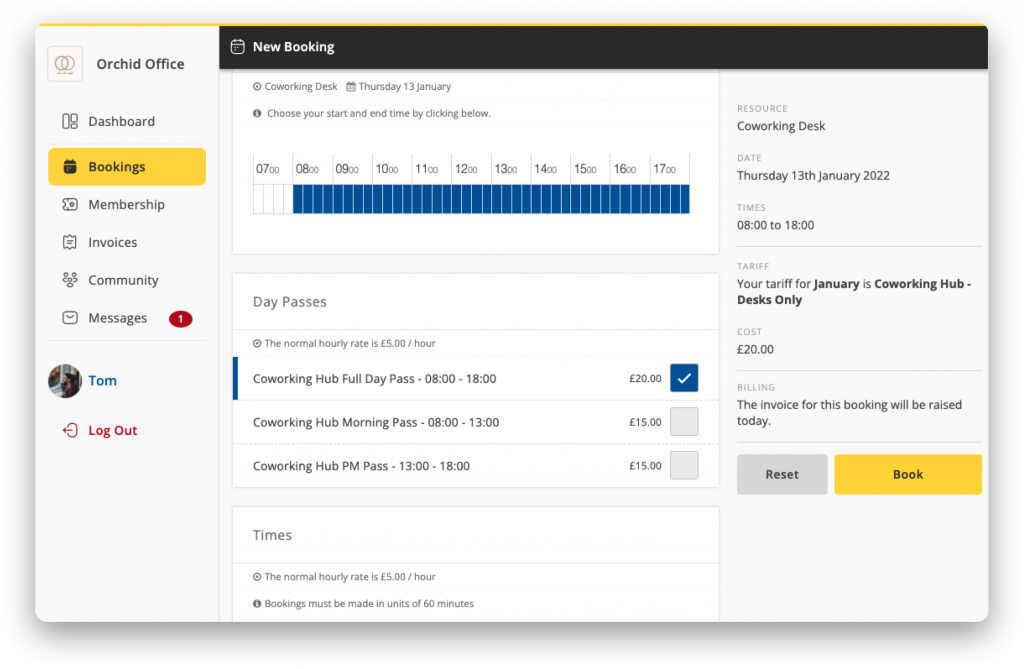Image resolution: width=1024 pixels, height=669 pixels.
Task: Click the unread messages badge showing 1
Action: 180,319
